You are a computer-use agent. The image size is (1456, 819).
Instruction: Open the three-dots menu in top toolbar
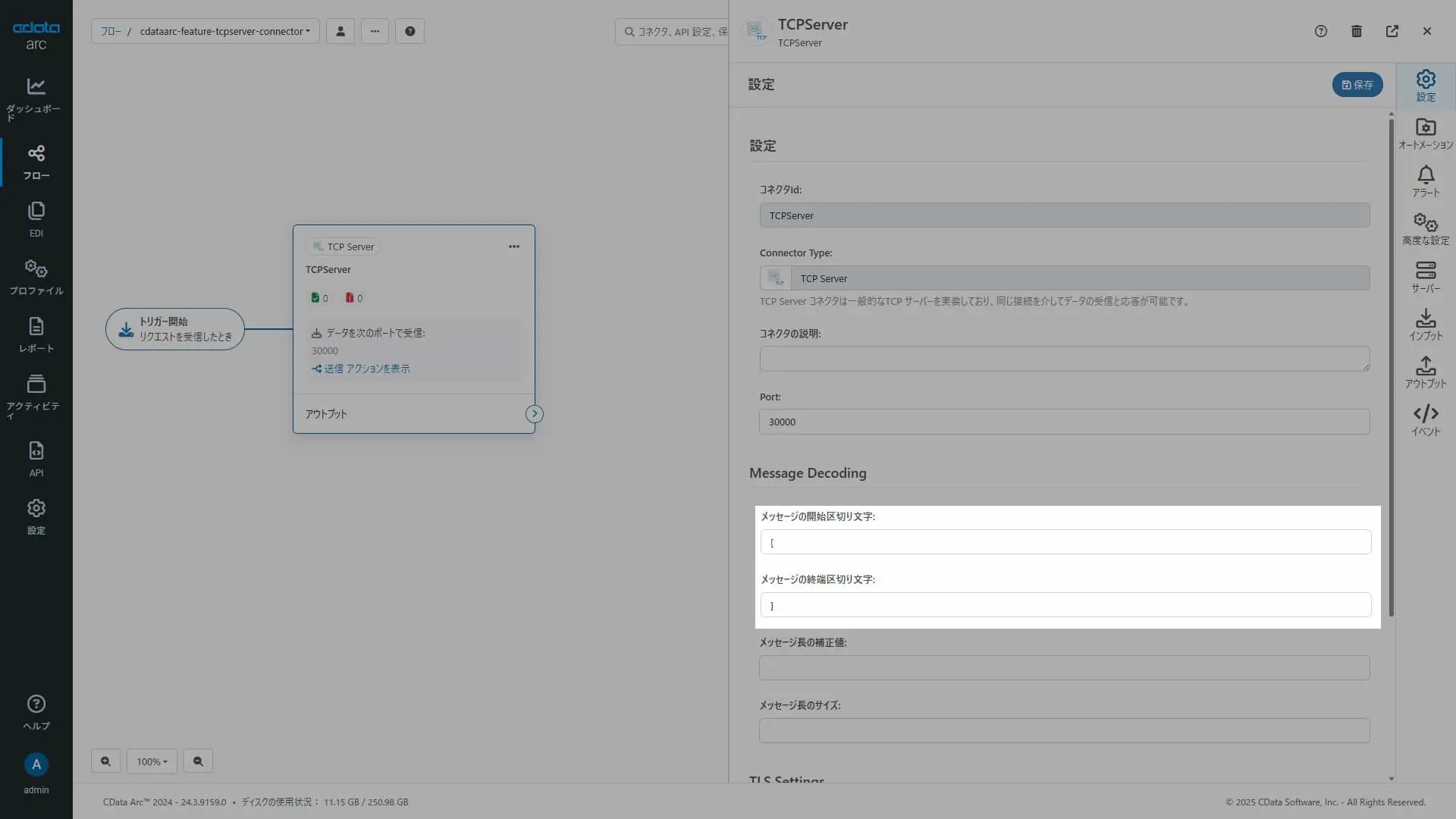coord(375,31)
